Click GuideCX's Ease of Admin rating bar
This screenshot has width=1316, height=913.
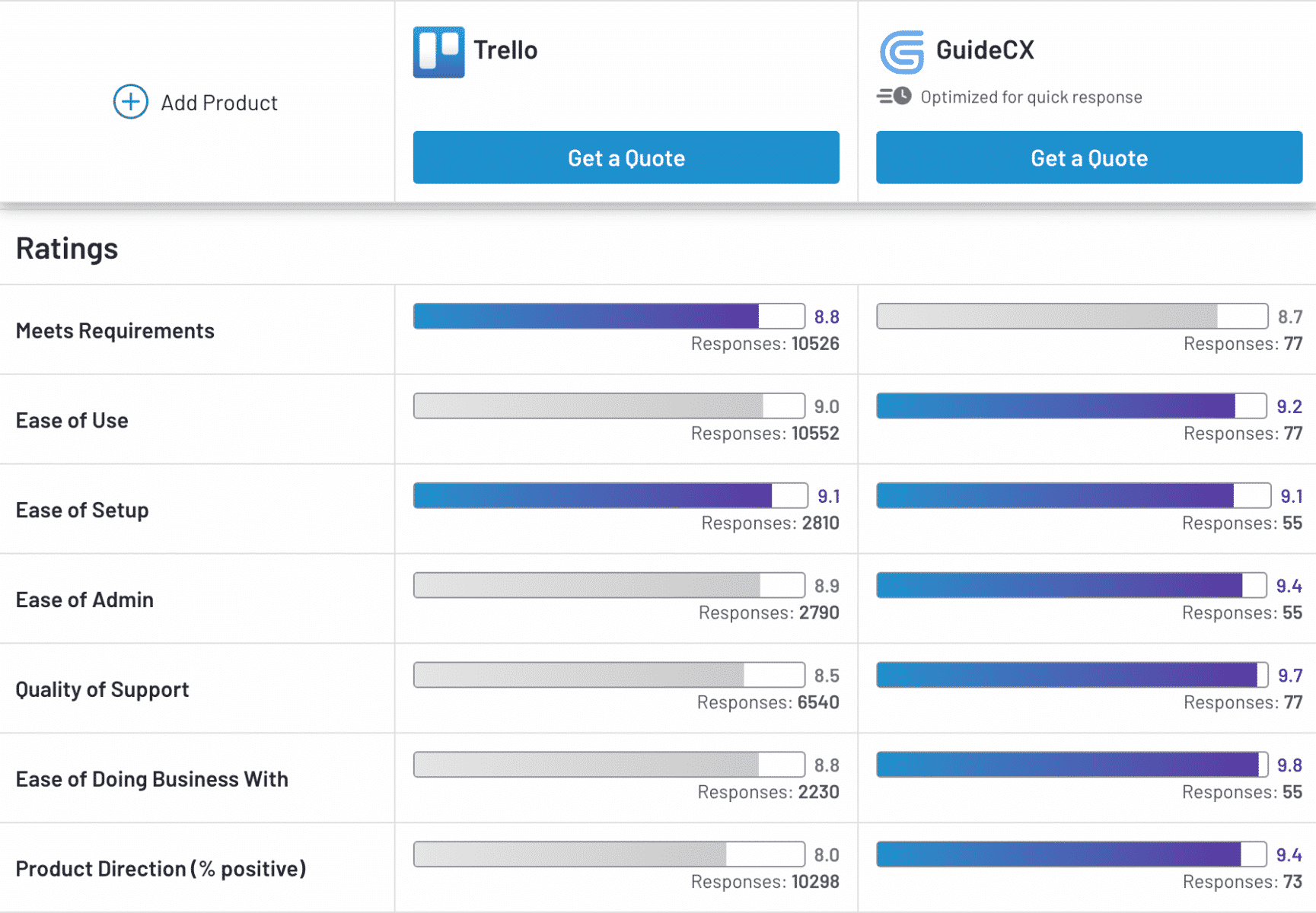click(x=1071, y=585)
